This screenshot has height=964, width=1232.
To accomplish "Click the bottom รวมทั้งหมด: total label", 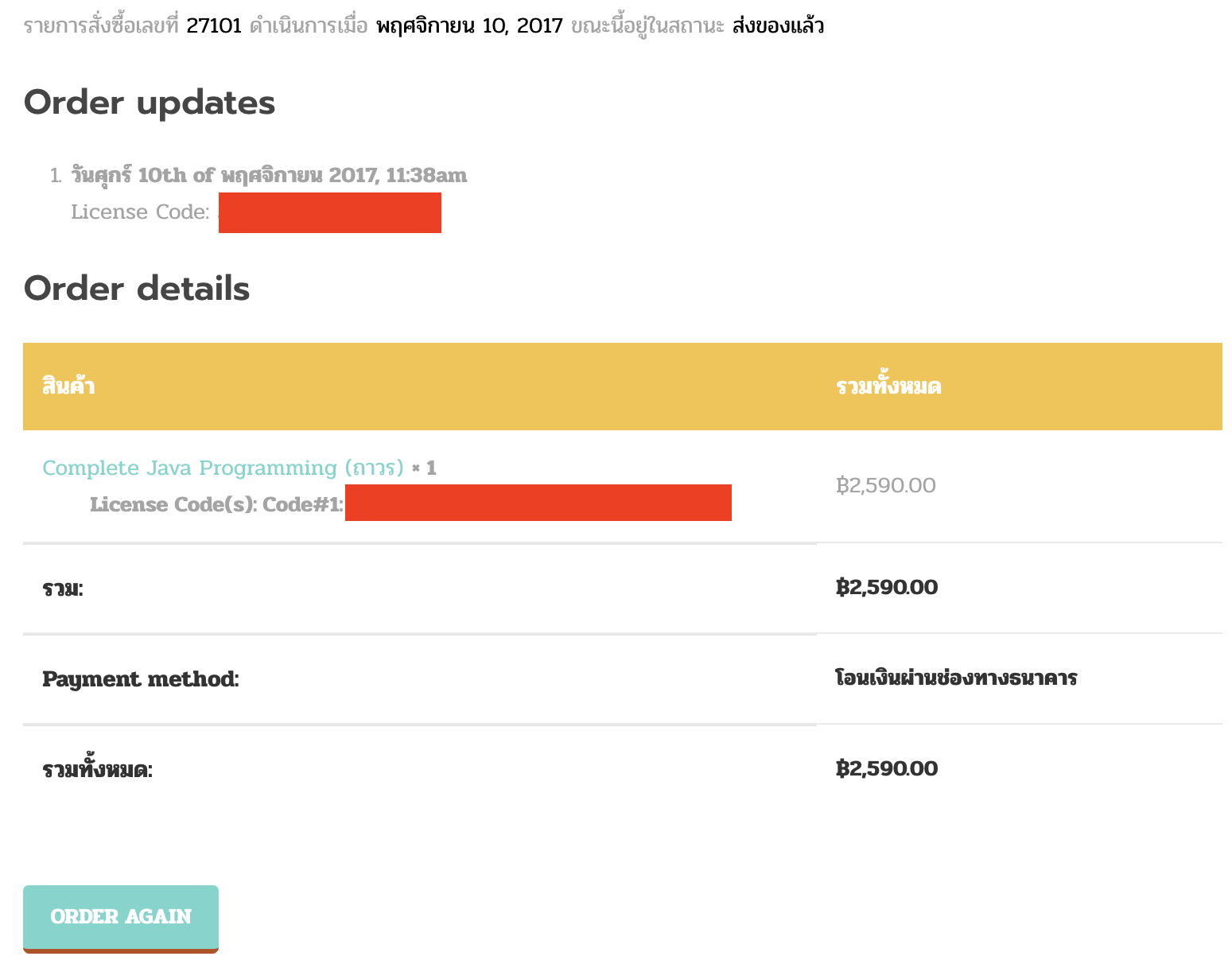I will 97,770.
